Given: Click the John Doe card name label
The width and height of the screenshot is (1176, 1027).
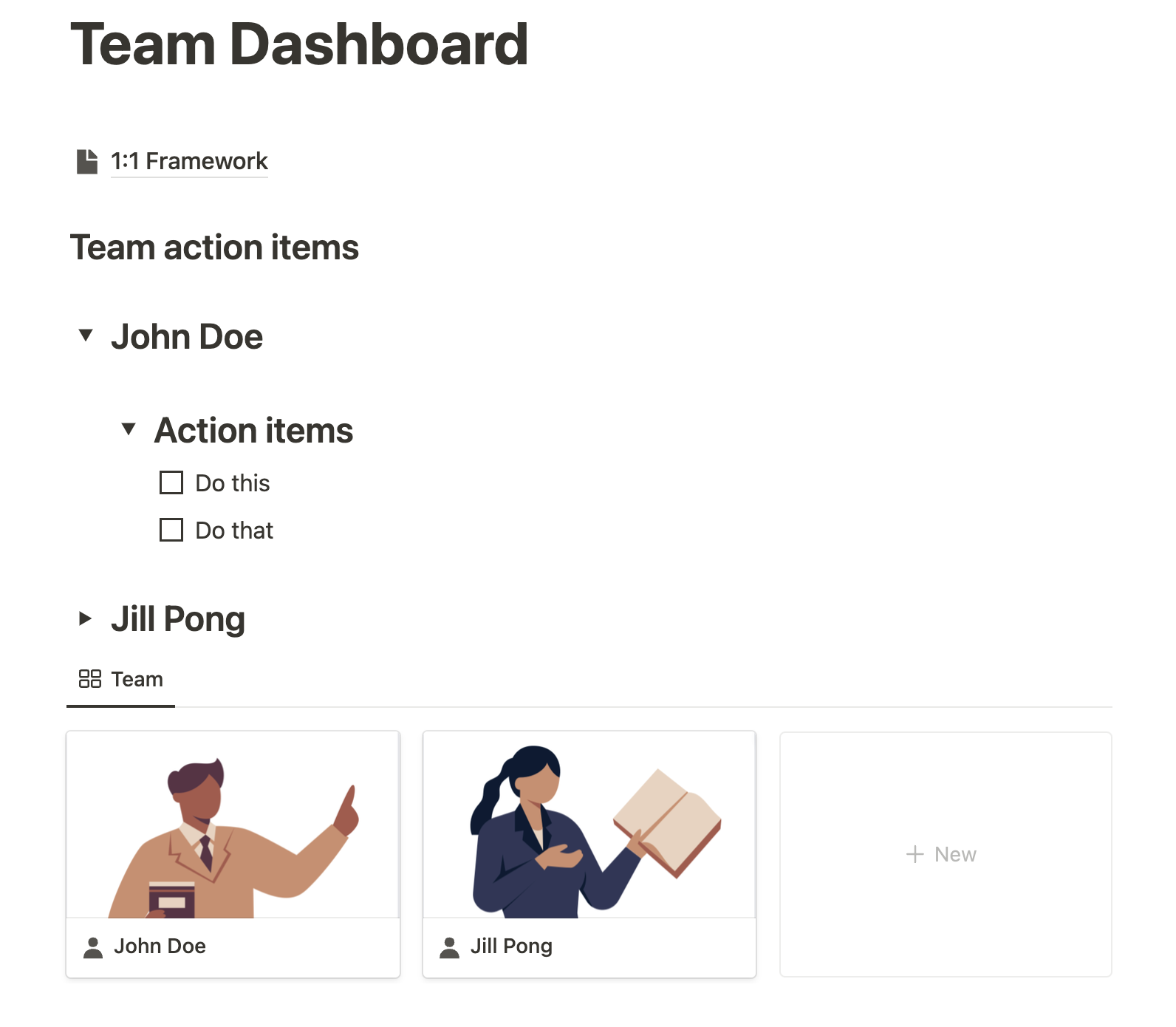Looking at the screenshot, I should tap(160, 946).
